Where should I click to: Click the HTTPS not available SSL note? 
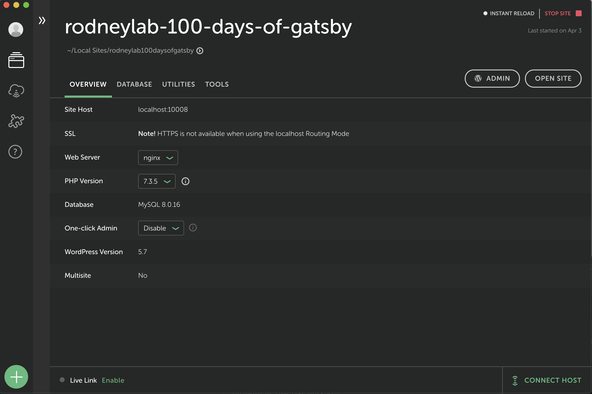pyautogui.click(x=244, y=134)
